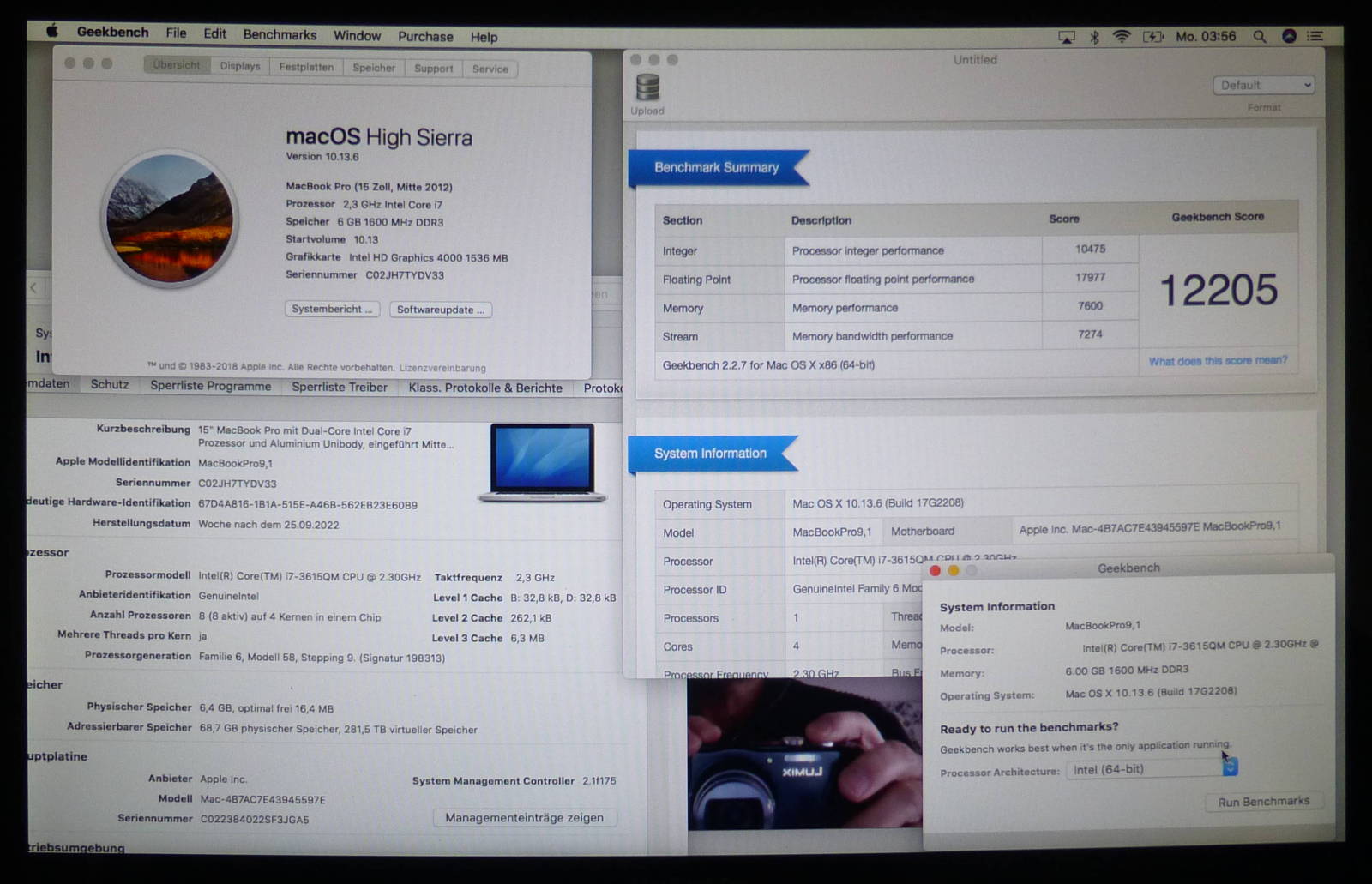Image resolution: width=1372 pixels, height=884 pixels.
Task: Open the Notification Center icon
Action: (1315, 36)
